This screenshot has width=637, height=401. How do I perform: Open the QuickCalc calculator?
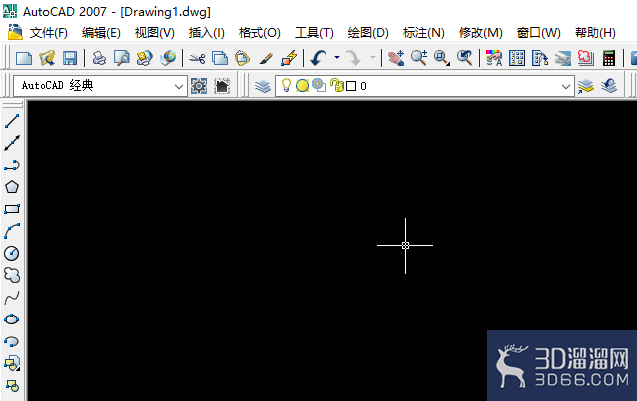coord(609,58)
